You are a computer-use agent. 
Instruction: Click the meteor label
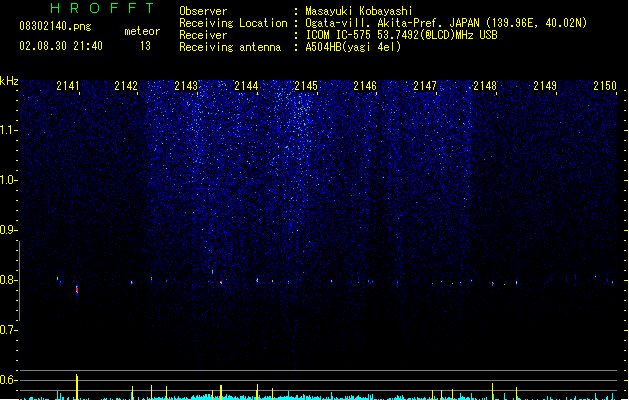click(x=142, y=31)
